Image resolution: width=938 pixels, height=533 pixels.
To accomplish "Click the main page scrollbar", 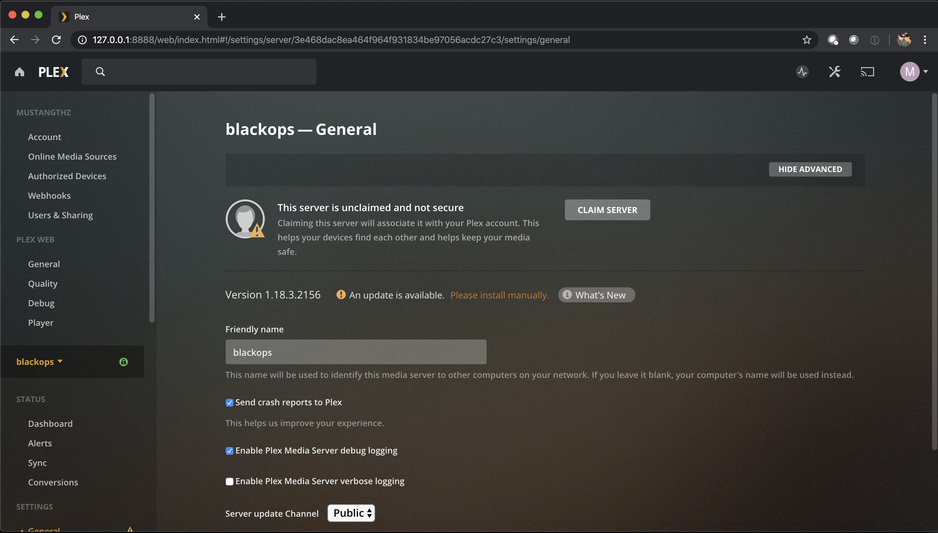I will (x=934, y=271).
